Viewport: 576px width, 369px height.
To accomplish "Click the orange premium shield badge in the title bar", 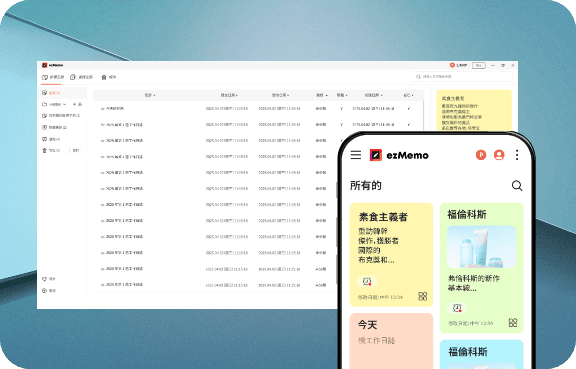I will point(452,65).
